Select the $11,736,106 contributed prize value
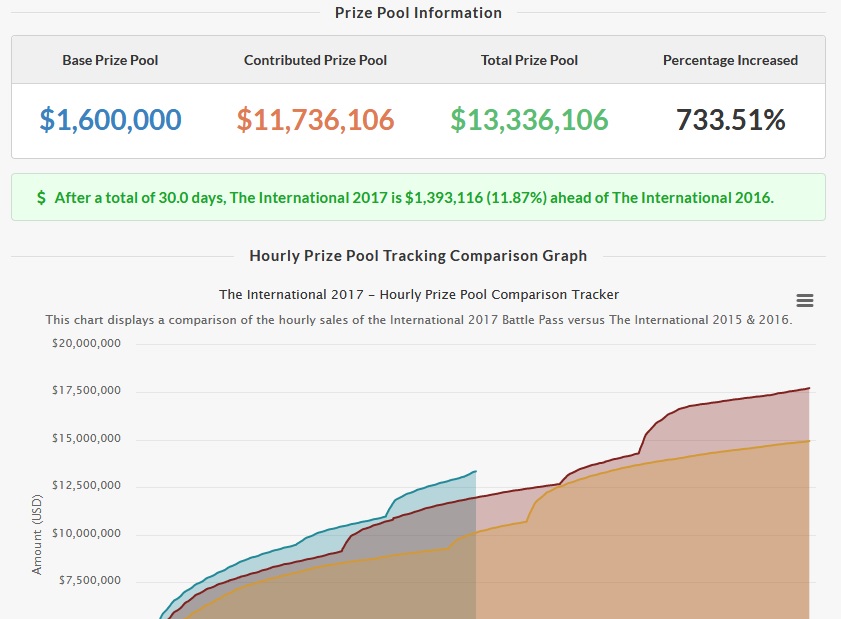The height and width of the screenshot is (619, 841). coord(315,120)
